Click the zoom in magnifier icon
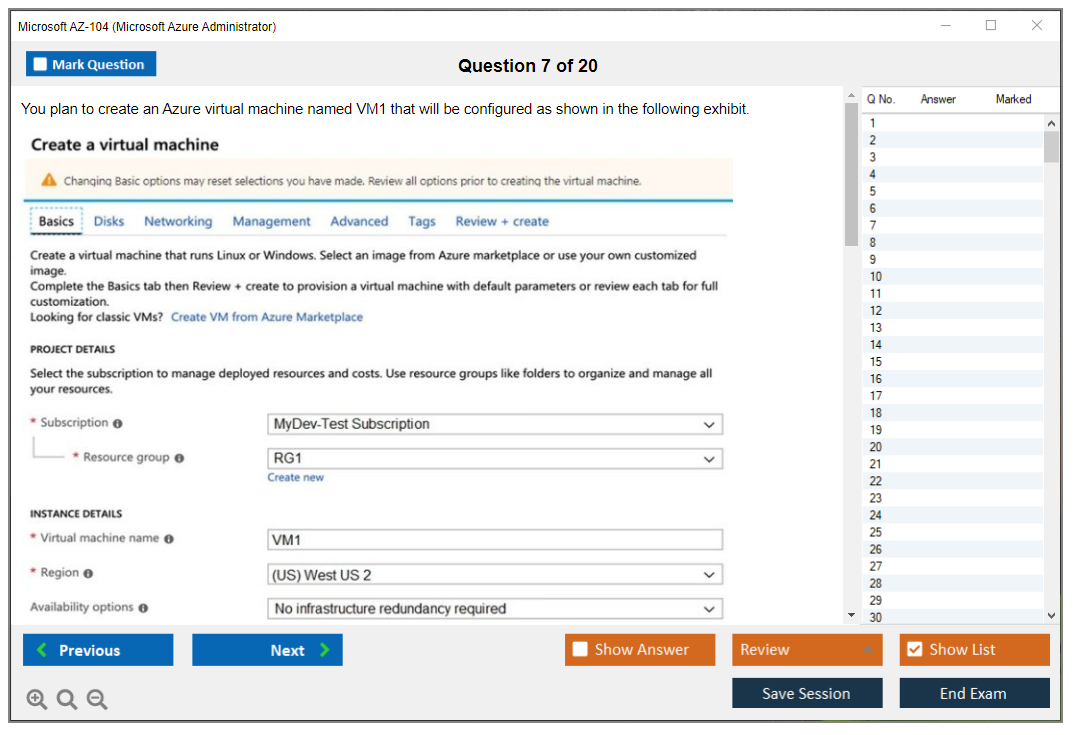The width and height of the screenshot is (1075, 735). pyautogui.click(x=37, y=699)
